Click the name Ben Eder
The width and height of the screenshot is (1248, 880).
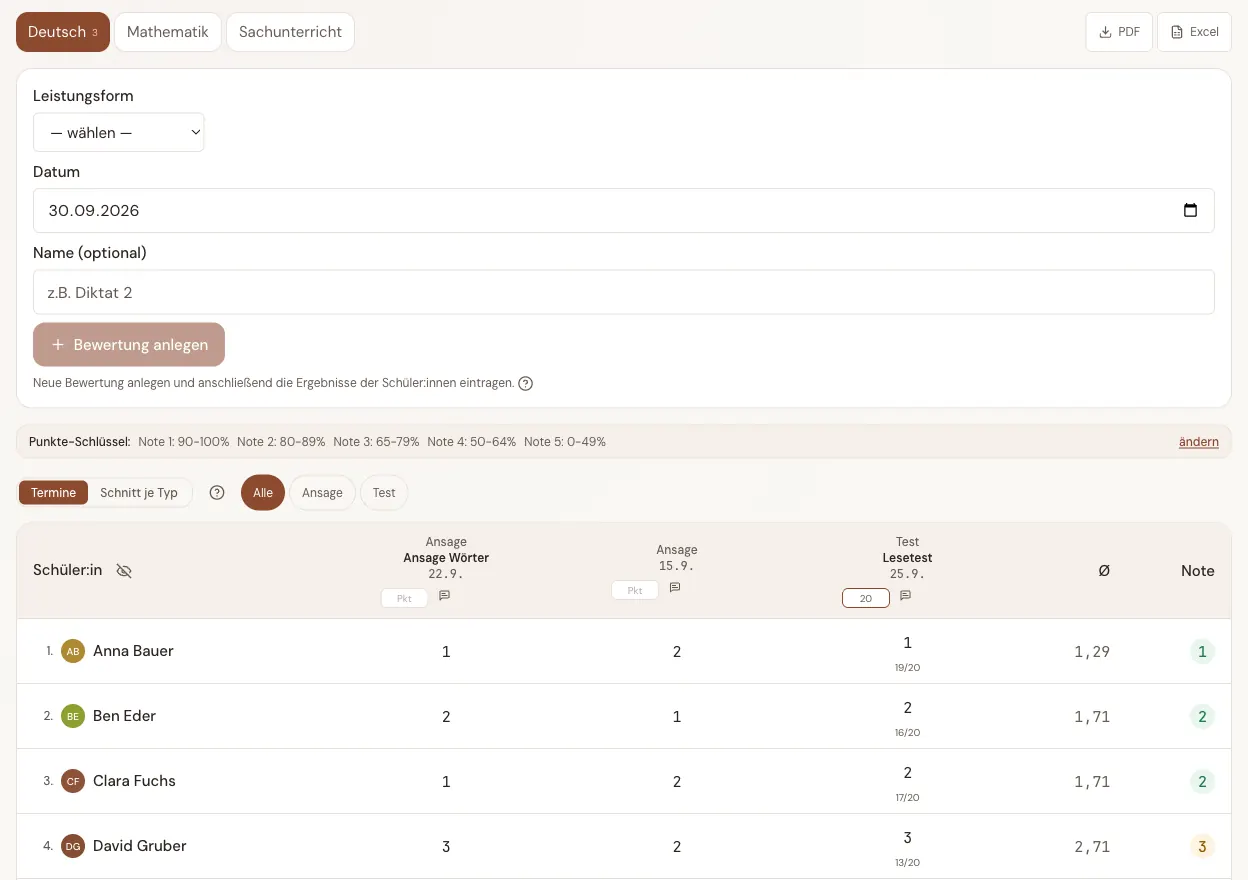coord(124,716)
